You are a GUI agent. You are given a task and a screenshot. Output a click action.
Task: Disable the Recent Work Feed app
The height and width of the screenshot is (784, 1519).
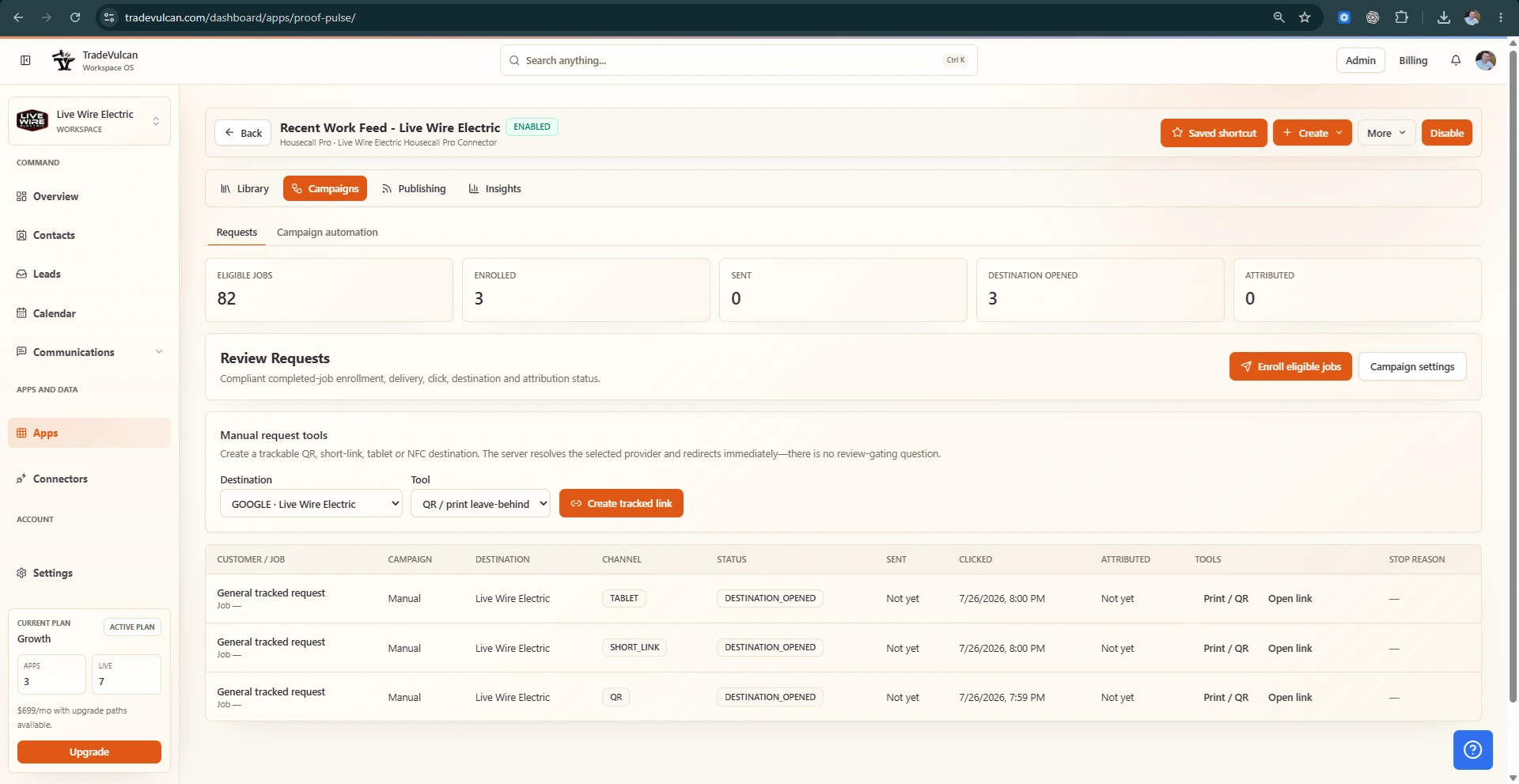[1446, 133]
